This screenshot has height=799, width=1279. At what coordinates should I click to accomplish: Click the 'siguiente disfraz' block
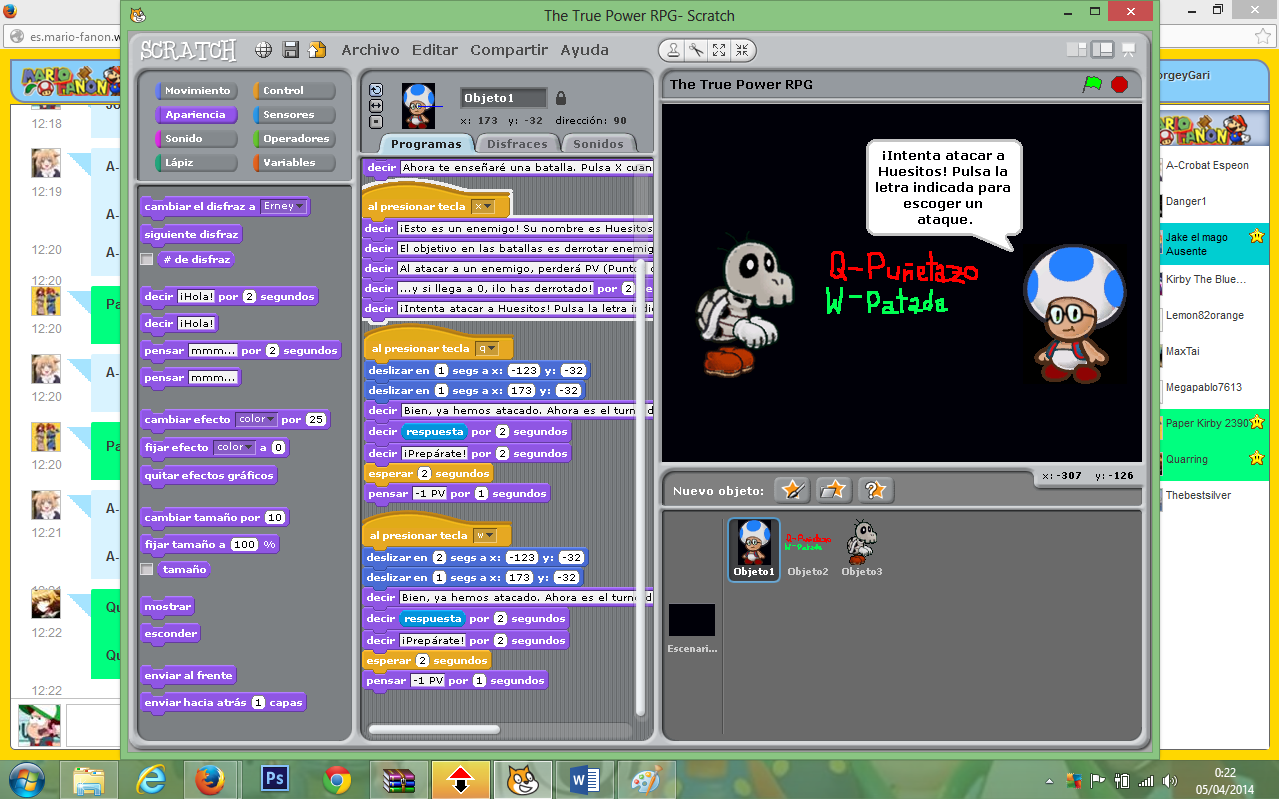point(192,235)
